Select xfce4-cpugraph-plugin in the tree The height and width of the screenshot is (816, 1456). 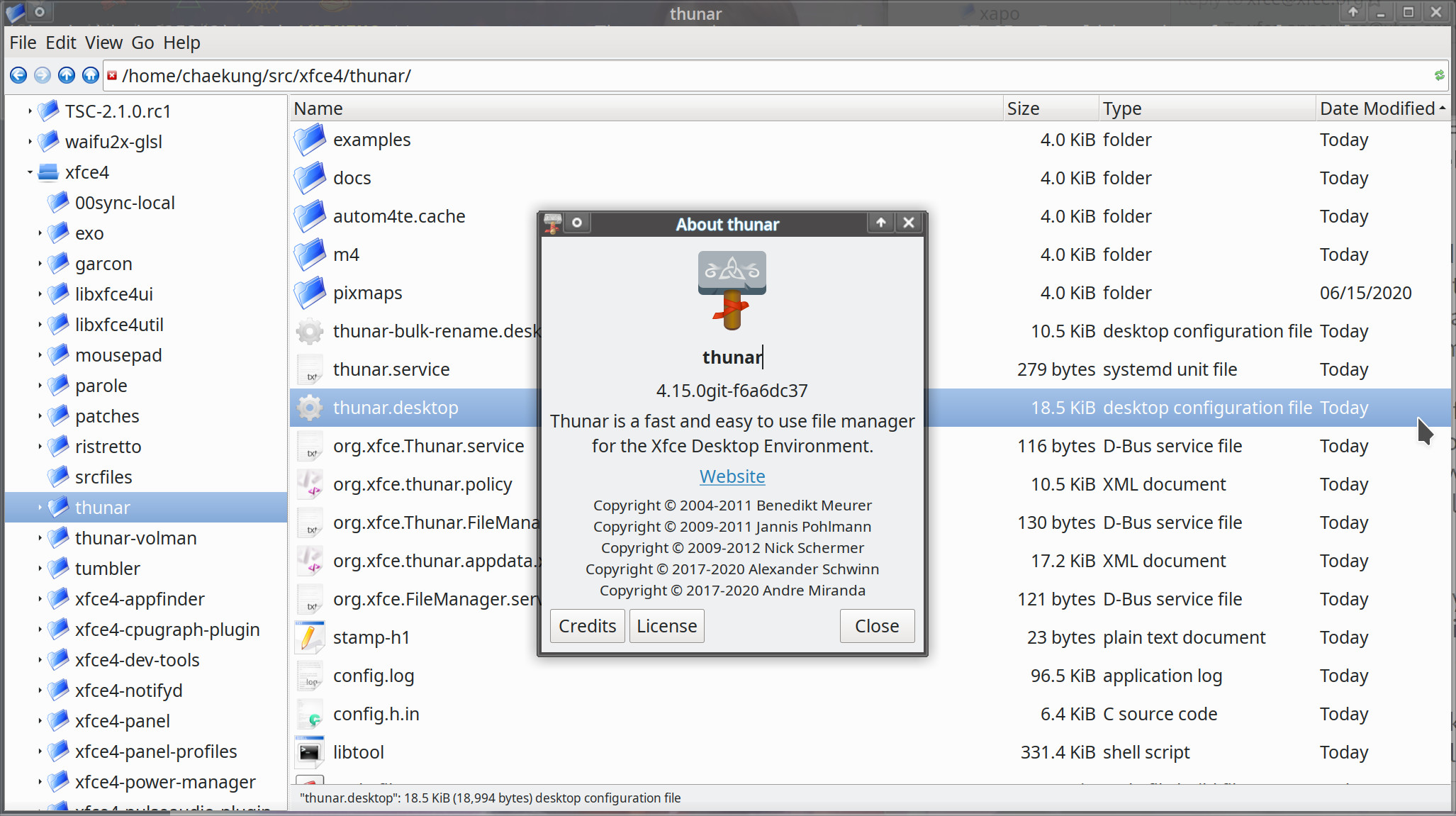(167, 630)
